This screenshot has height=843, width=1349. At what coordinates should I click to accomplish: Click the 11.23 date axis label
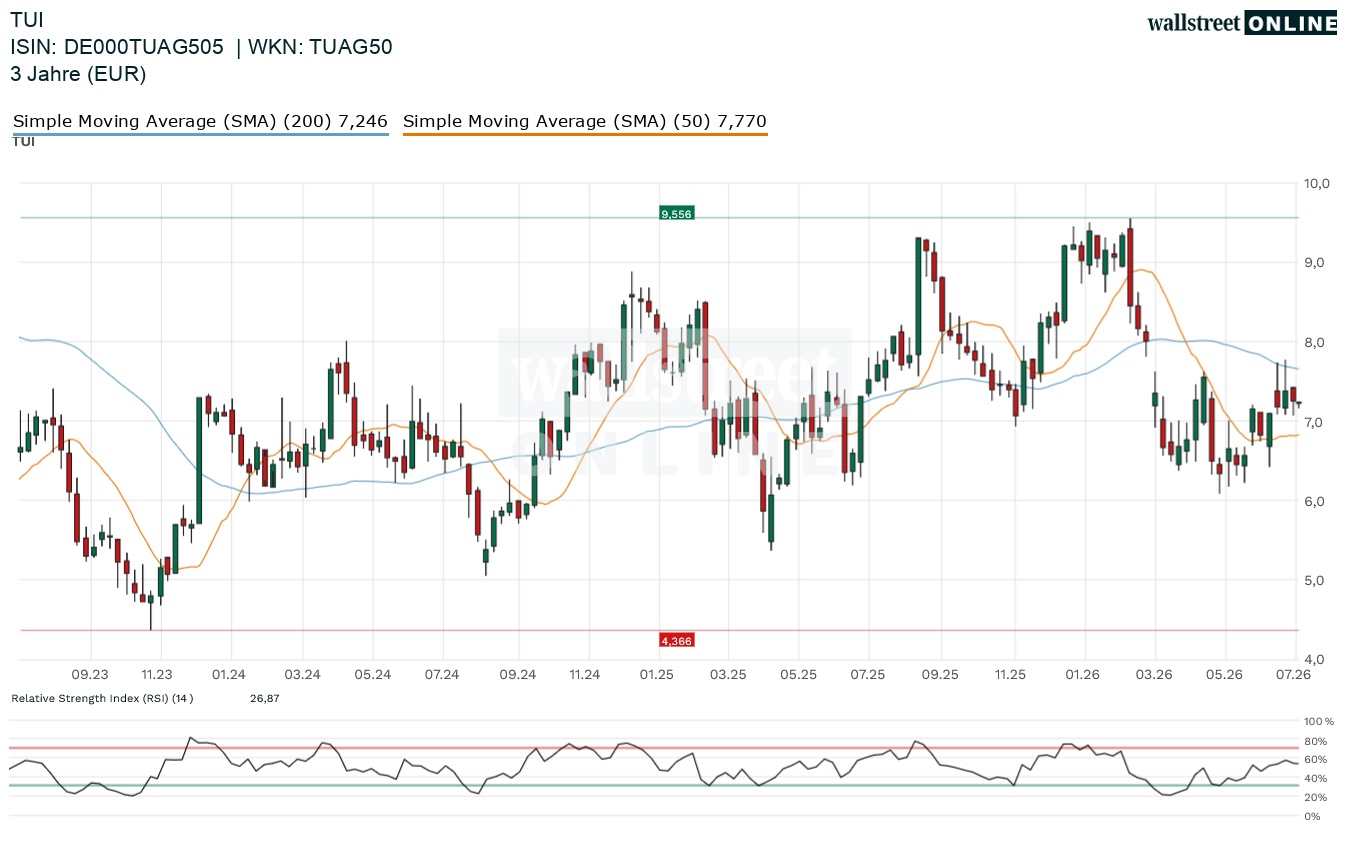[x=158, y=675]
